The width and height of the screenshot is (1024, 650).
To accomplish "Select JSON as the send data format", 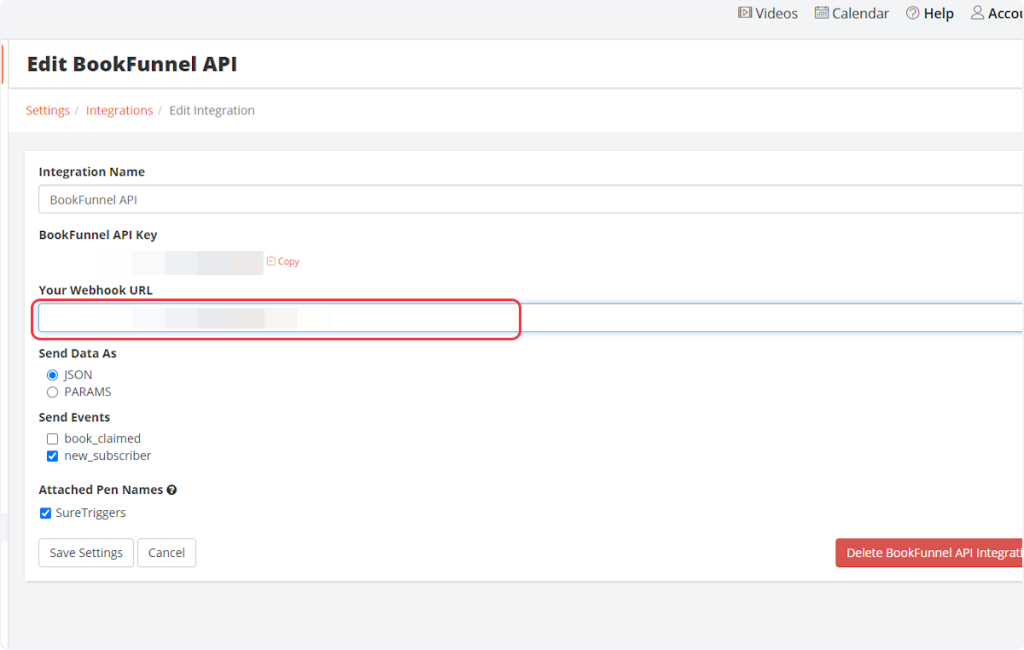I will point(53,375).
